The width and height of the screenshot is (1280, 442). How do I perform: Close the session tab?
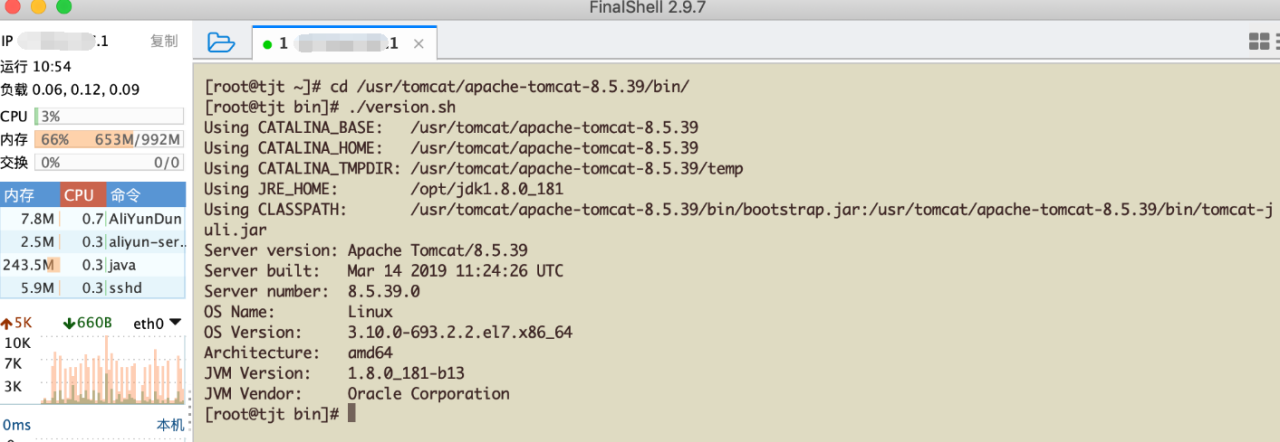pyautogui.click(x=419, y=44)
